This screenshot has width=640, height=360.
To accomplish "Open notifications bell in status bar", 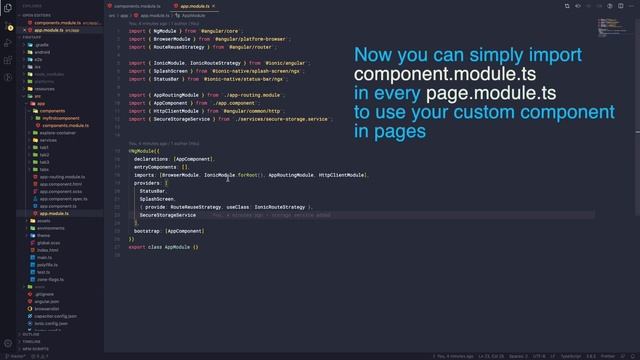I will (633, 356).
